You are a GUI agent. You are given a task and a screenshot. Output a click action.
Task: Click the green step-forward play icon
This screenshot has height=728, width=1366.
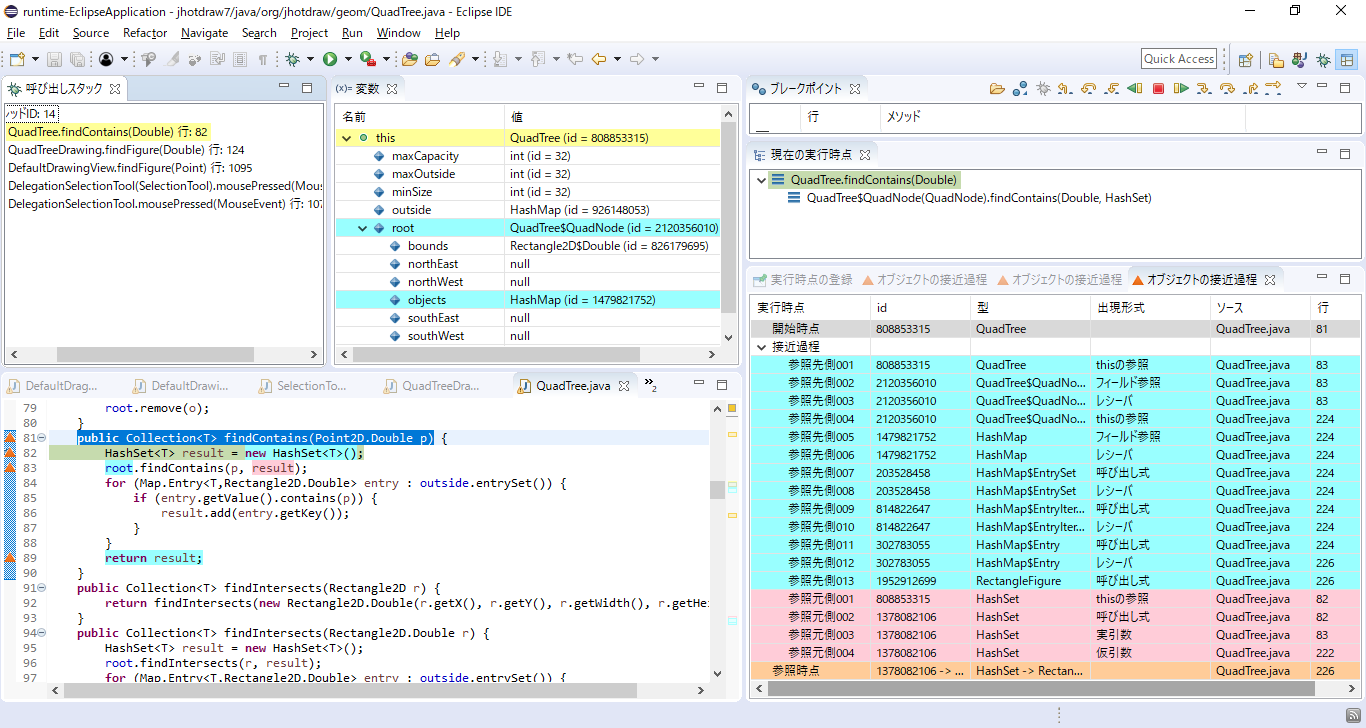pos(1181,88)
